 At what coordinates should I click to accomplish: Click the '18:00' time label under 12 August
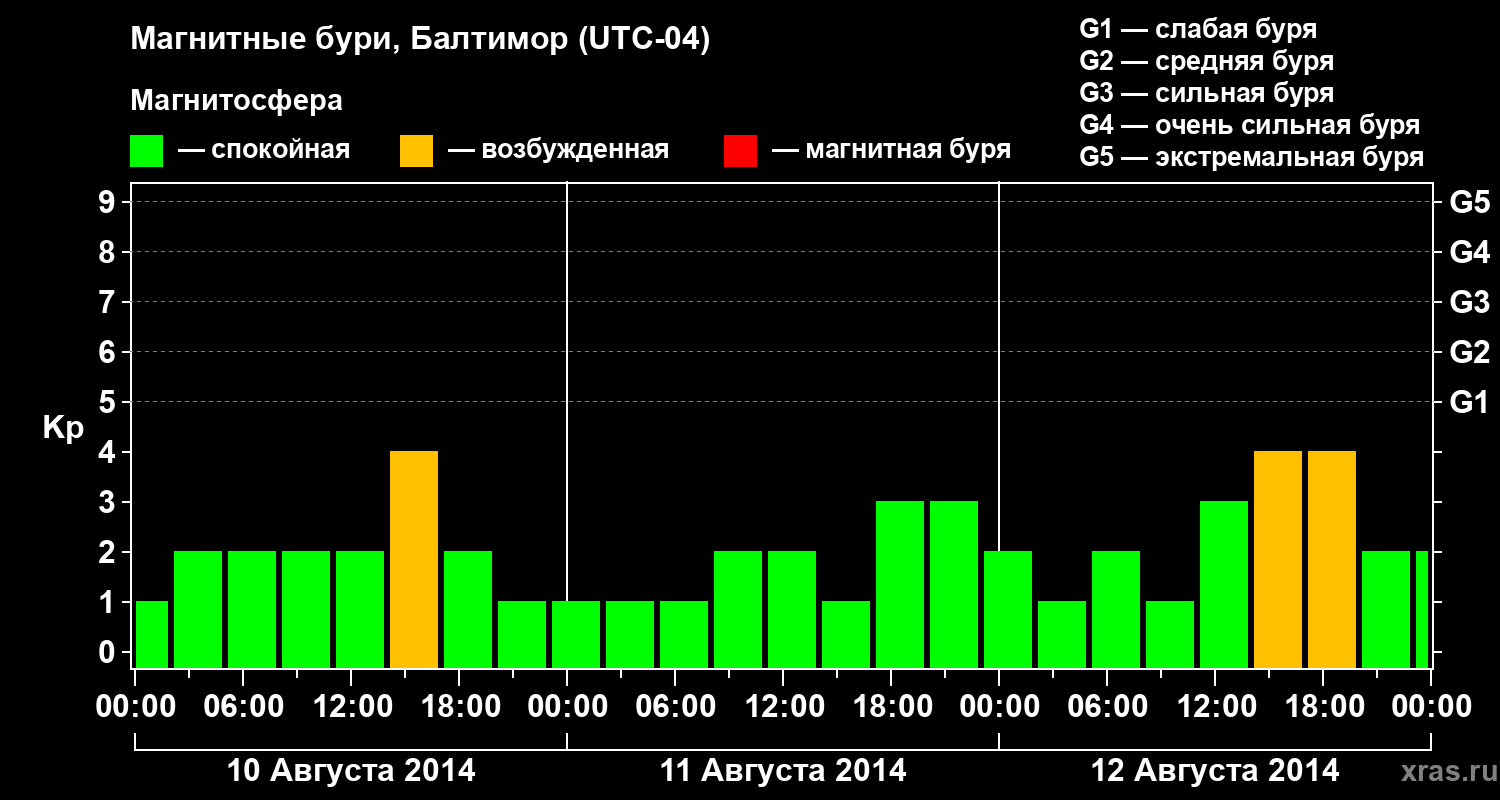pos(1323,707)
